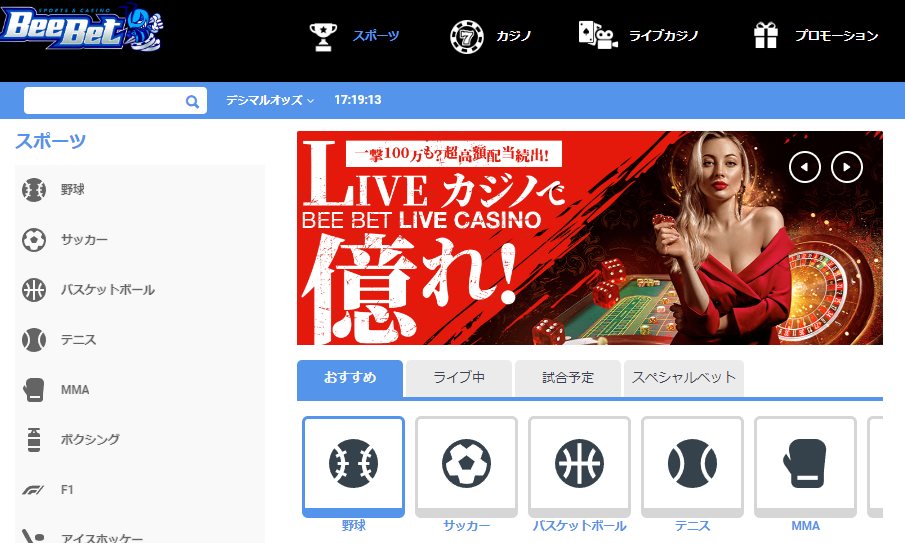
Task: Switch to the スペシャルベット tab
Action: coord(684,378)
